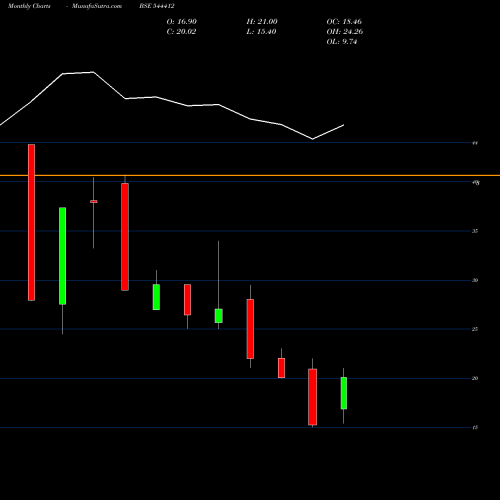
Task: Click the tallest red candle reaching 44
Action: tap(31, 222)
